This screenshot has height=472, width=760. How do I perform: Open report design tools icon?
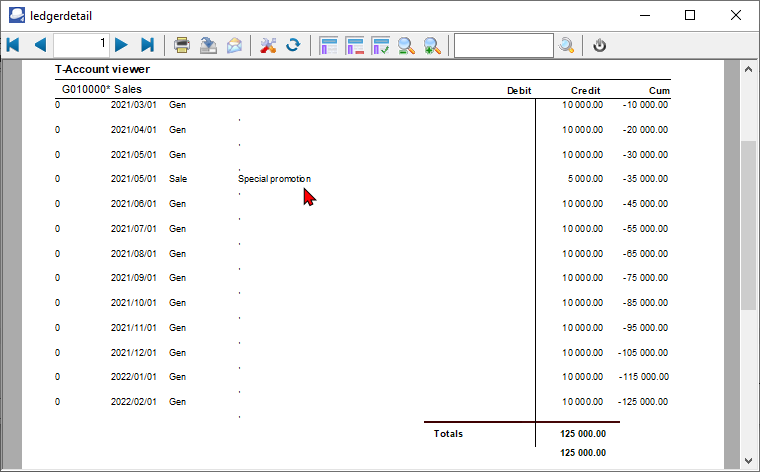coord(268,45)
